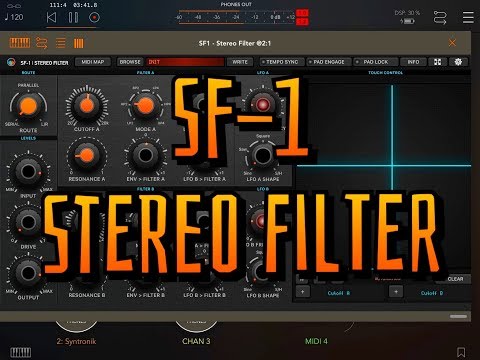The height and width of the screenshot is (360, 480).
Task: Pause the transport playback
Action: (x=73, y=17)
